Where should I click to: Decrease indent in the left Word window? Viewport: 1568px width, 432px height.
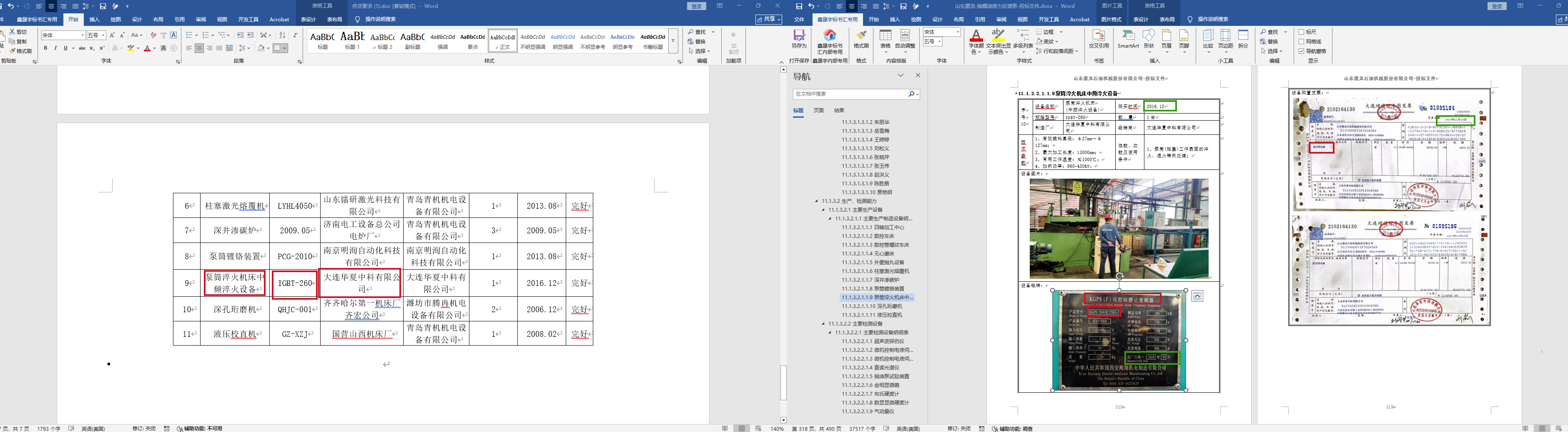point(241,35)
